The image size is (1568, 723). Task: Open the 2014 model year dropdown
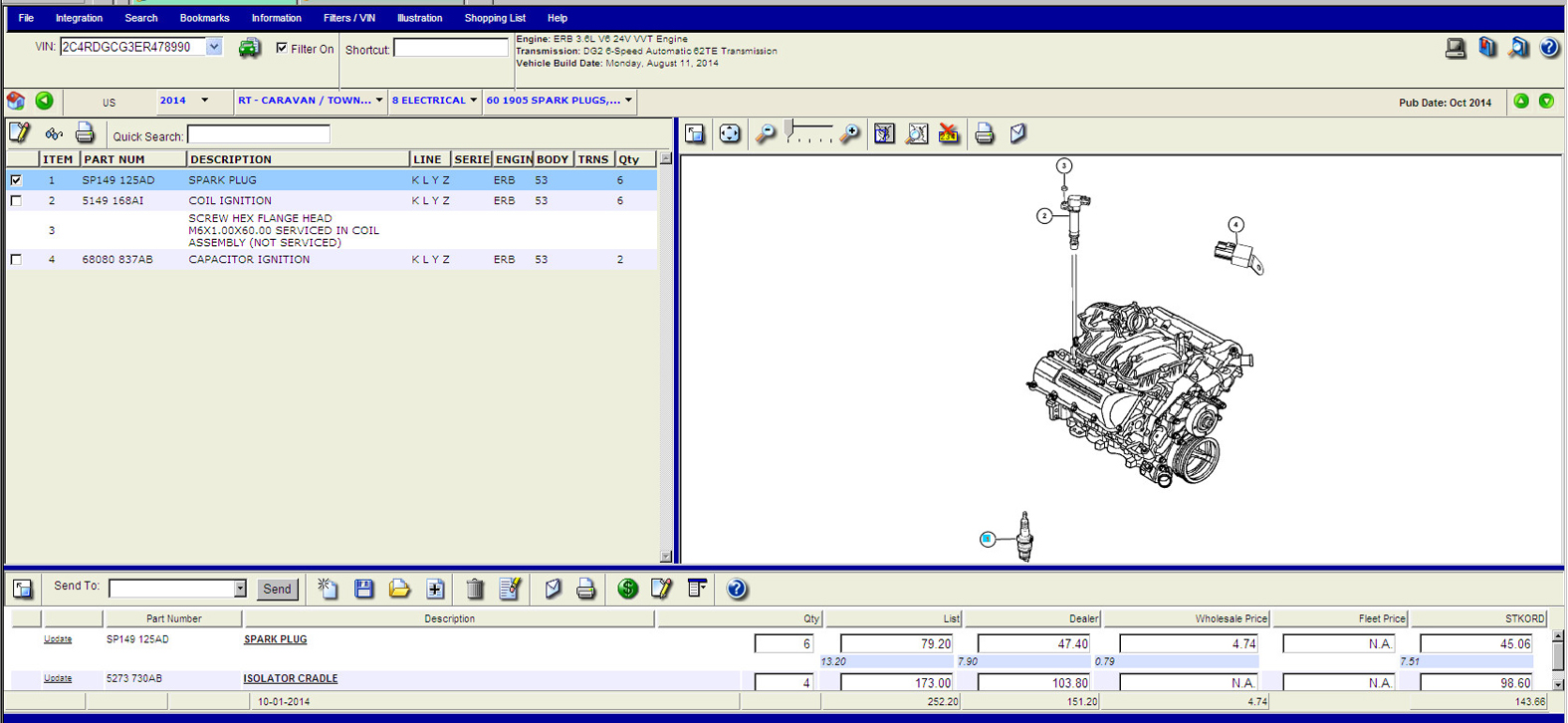[x=204, y=101]
